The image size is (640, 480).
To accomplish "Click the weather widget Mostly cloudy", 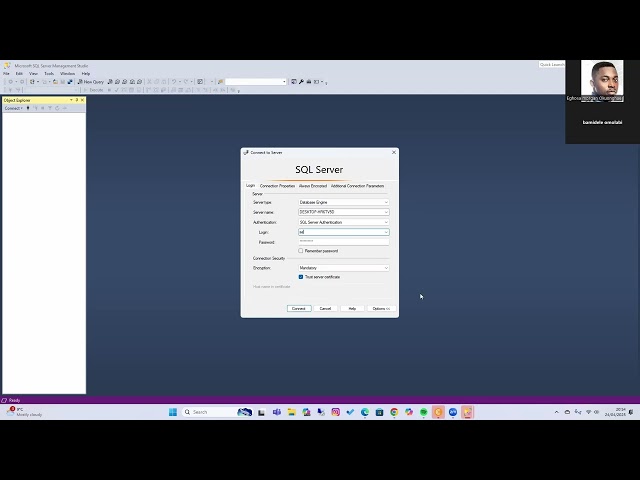I will (x=24, y=412).
